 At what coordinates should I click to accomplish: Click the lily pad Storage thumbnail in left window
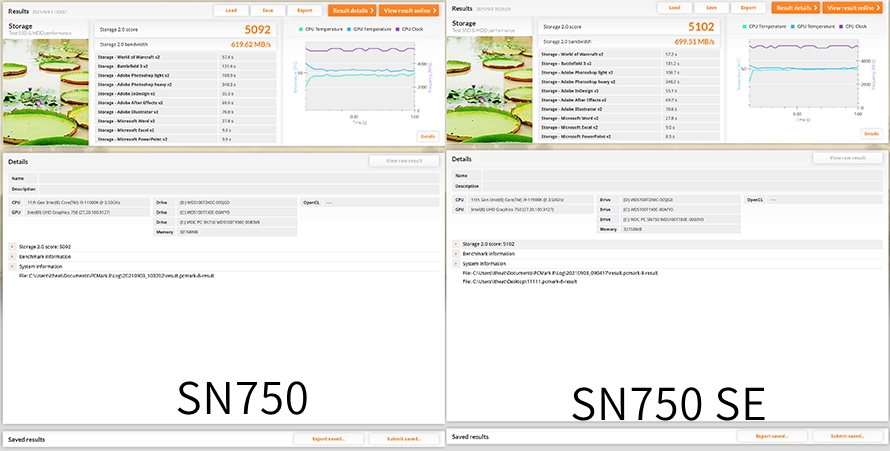tap(46, 92)
